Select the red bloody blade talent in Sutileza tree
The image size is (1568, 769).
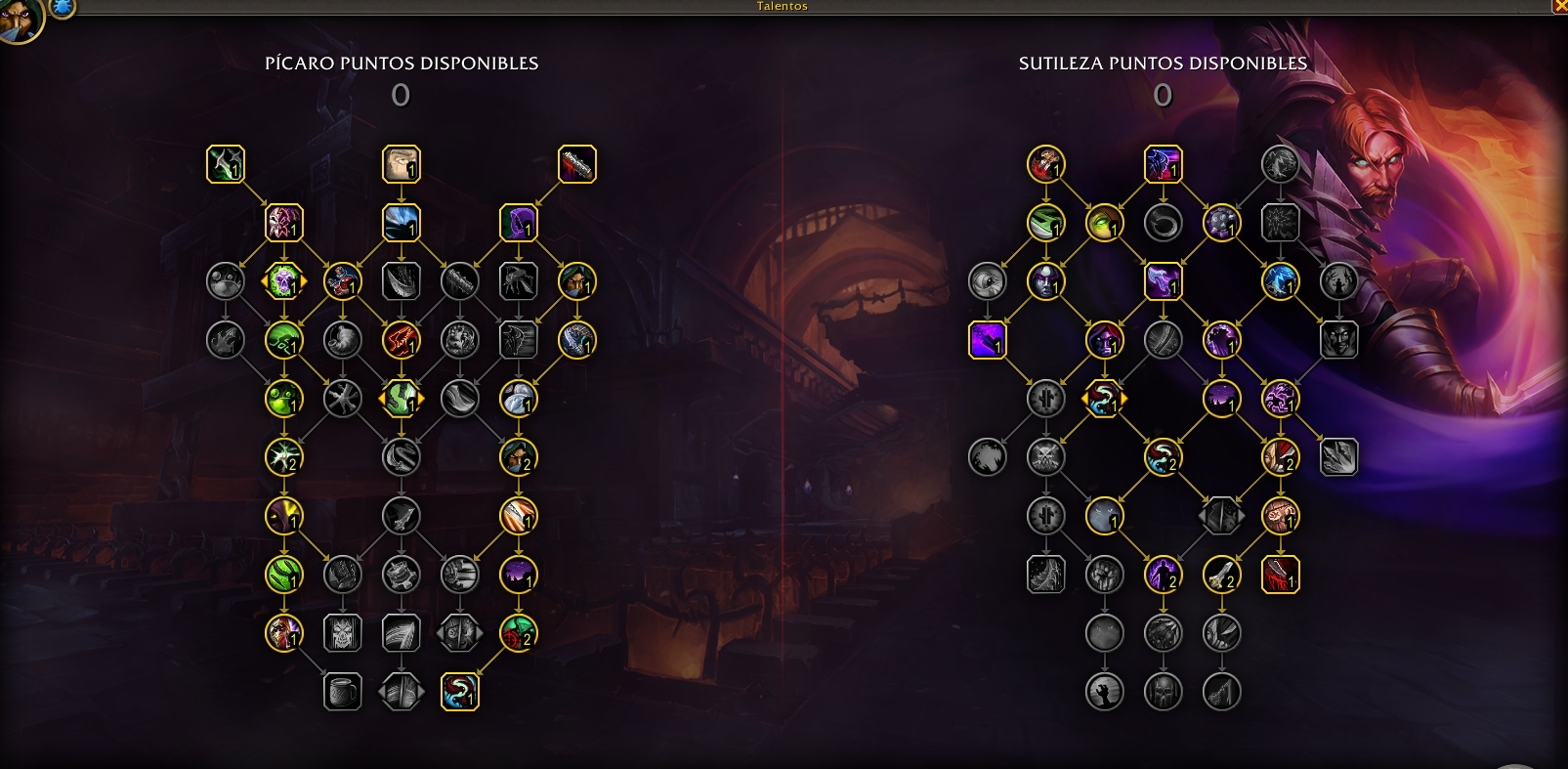(x=1280, y=575)
